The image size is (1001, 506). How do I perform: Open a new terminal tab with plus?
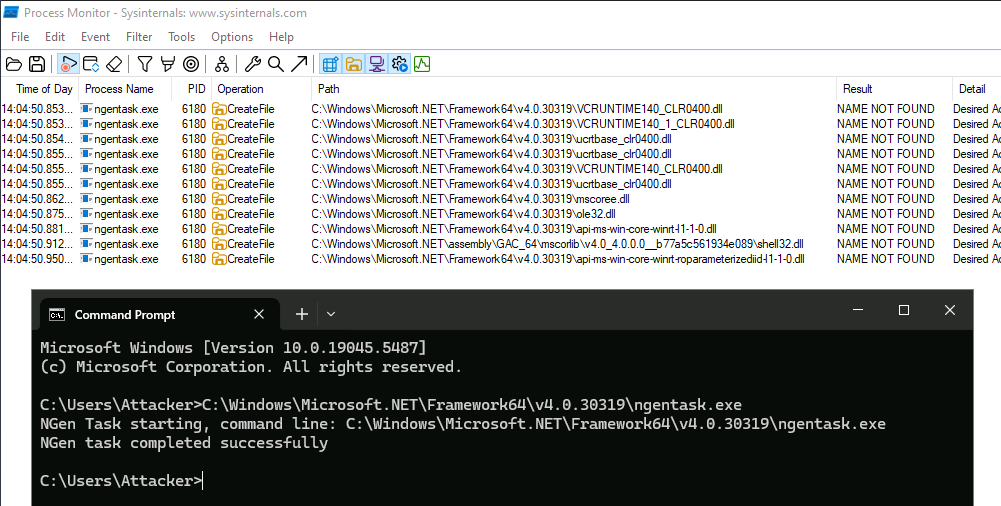(302, 313)
